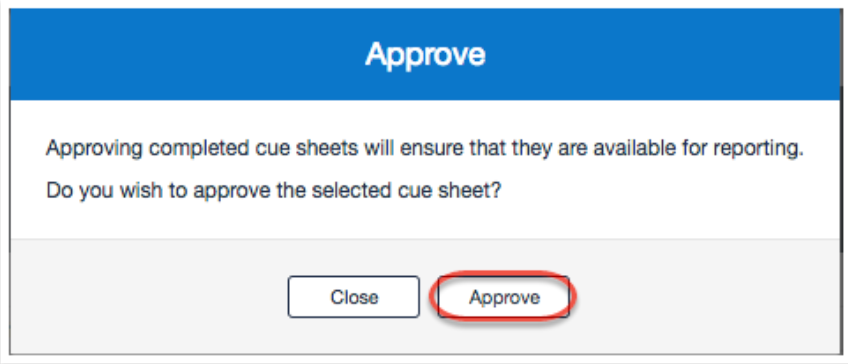Click the word 'Approving' in the message

(x=92, y=149)
